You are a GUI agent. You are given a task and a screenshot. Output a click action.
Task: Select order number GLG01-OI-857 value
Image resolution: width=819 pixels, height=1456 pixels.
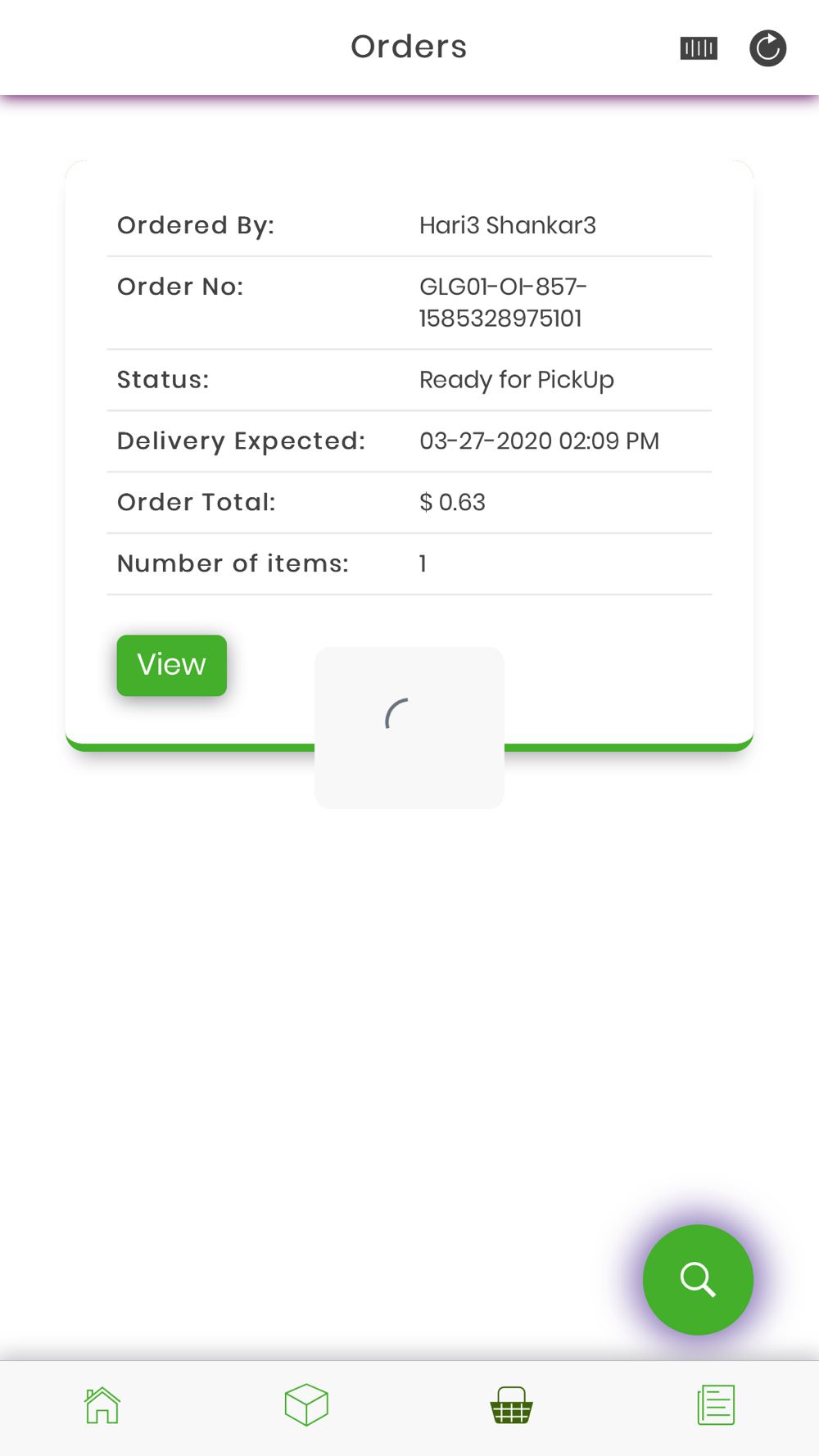(x=503, y=302)
